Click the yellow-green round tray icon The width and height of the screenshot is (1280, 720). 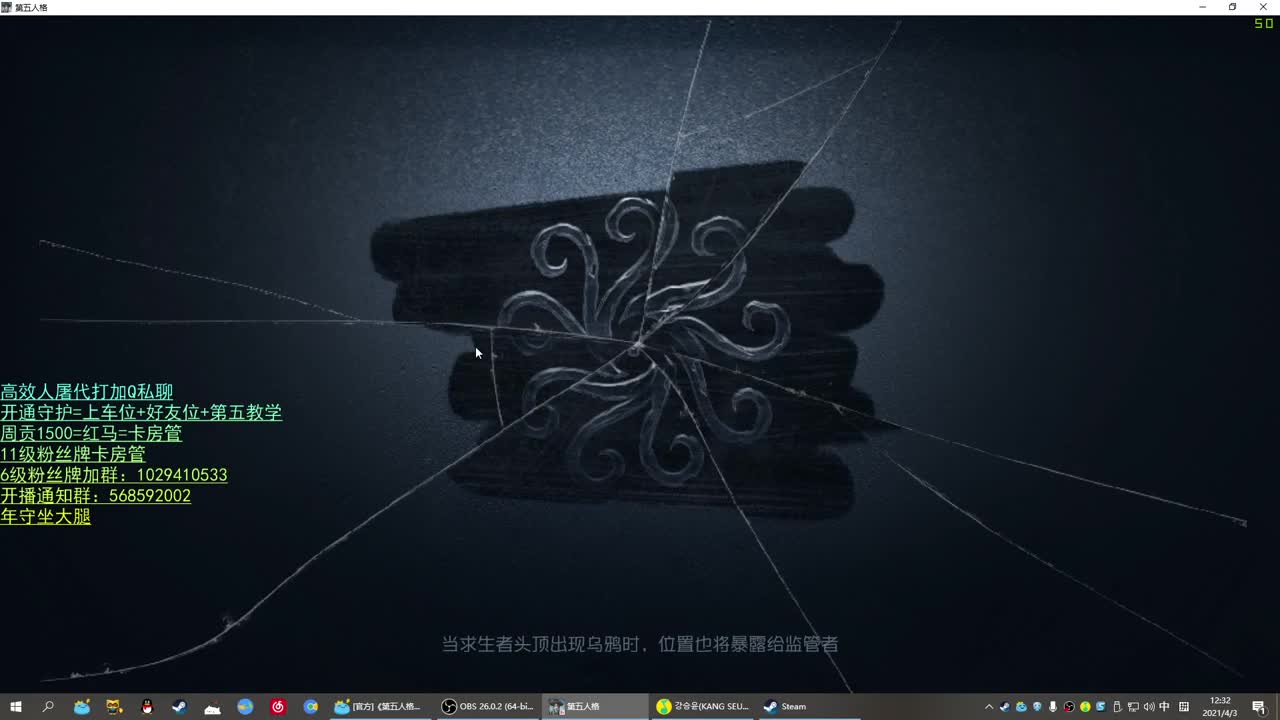pyautogui.click(x=1085, y=707)
